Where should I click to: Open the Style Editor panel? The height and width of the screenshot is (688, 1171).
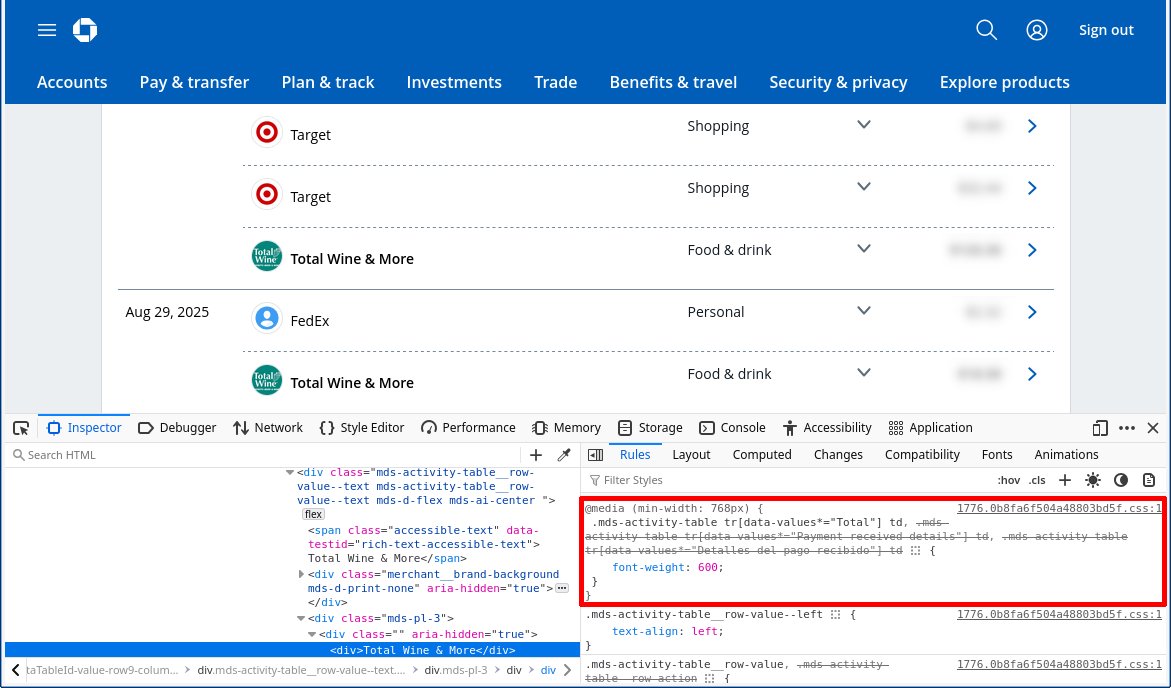(362, 428)
